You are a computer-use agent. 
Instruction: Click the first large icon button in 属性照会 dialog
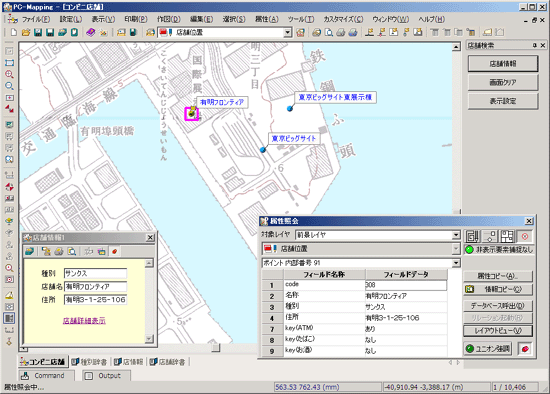pos(472,236)
